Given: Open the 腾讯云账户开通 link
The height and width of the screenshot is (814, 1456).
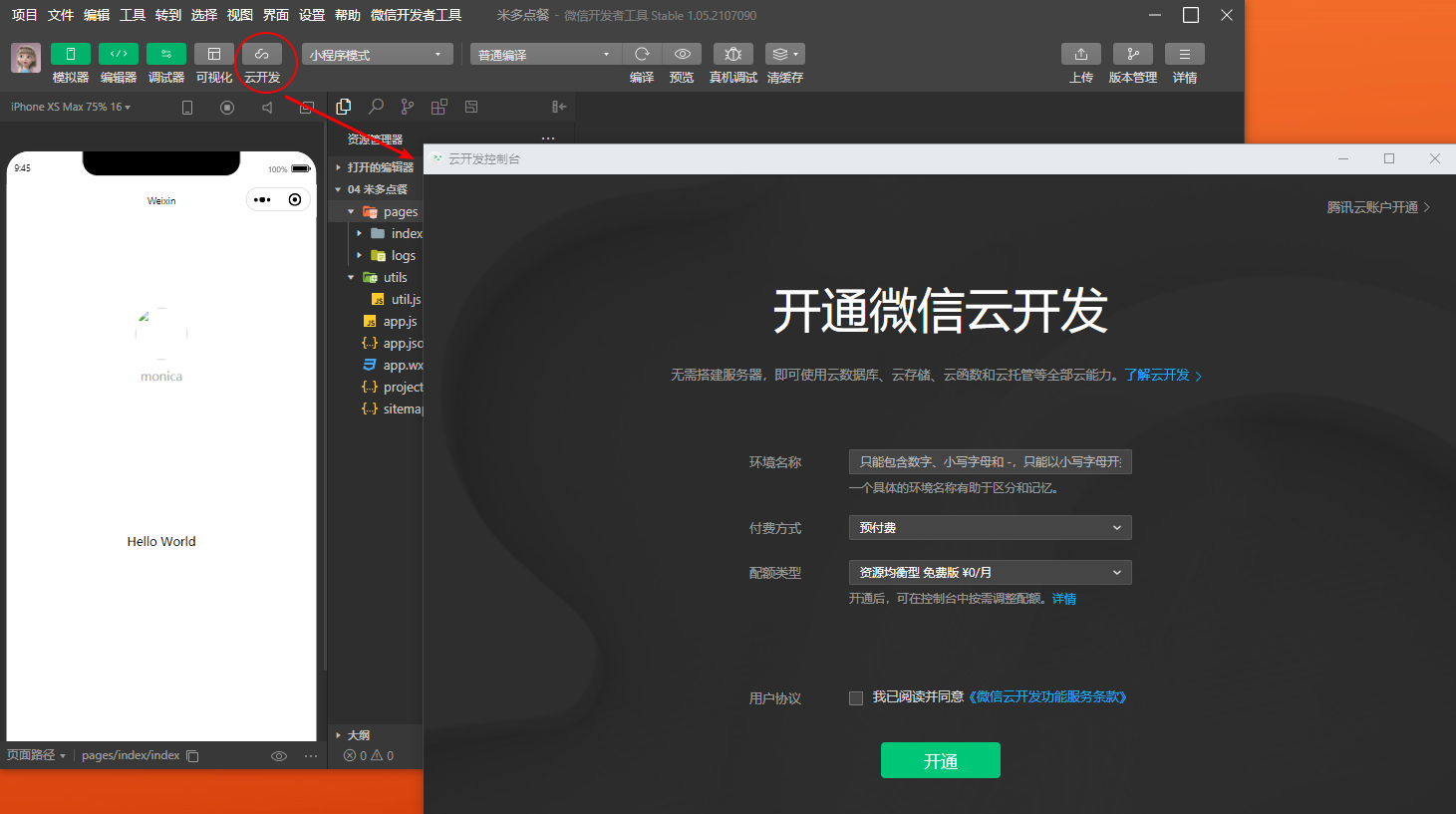Looking at the screenshot, I should click(1378, 207).
